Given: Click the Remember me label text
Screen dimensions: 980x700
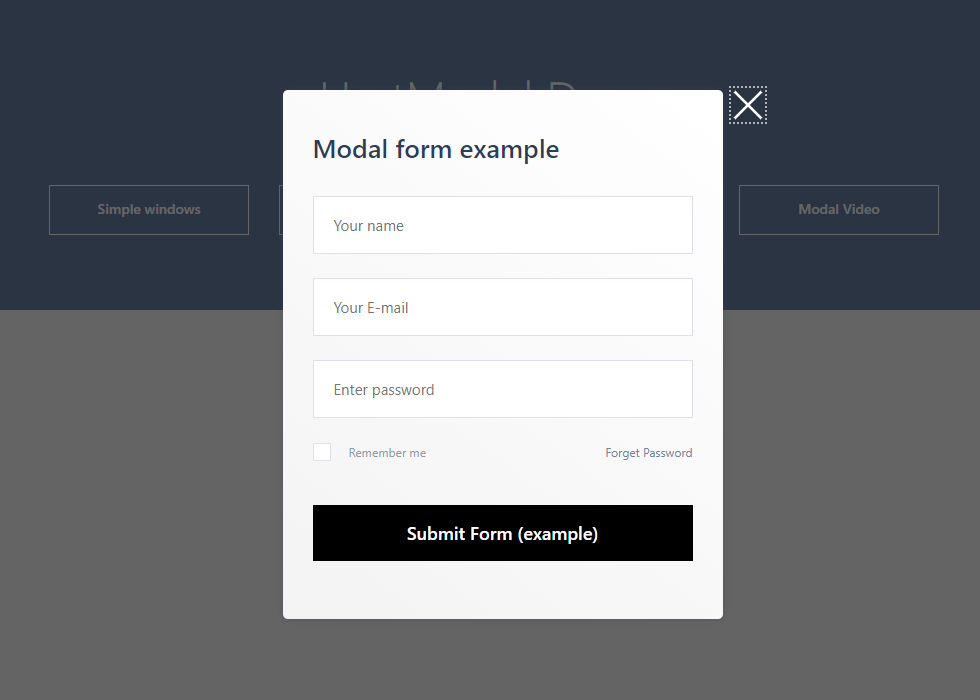Looking at the screenshot, I should 387,452.
